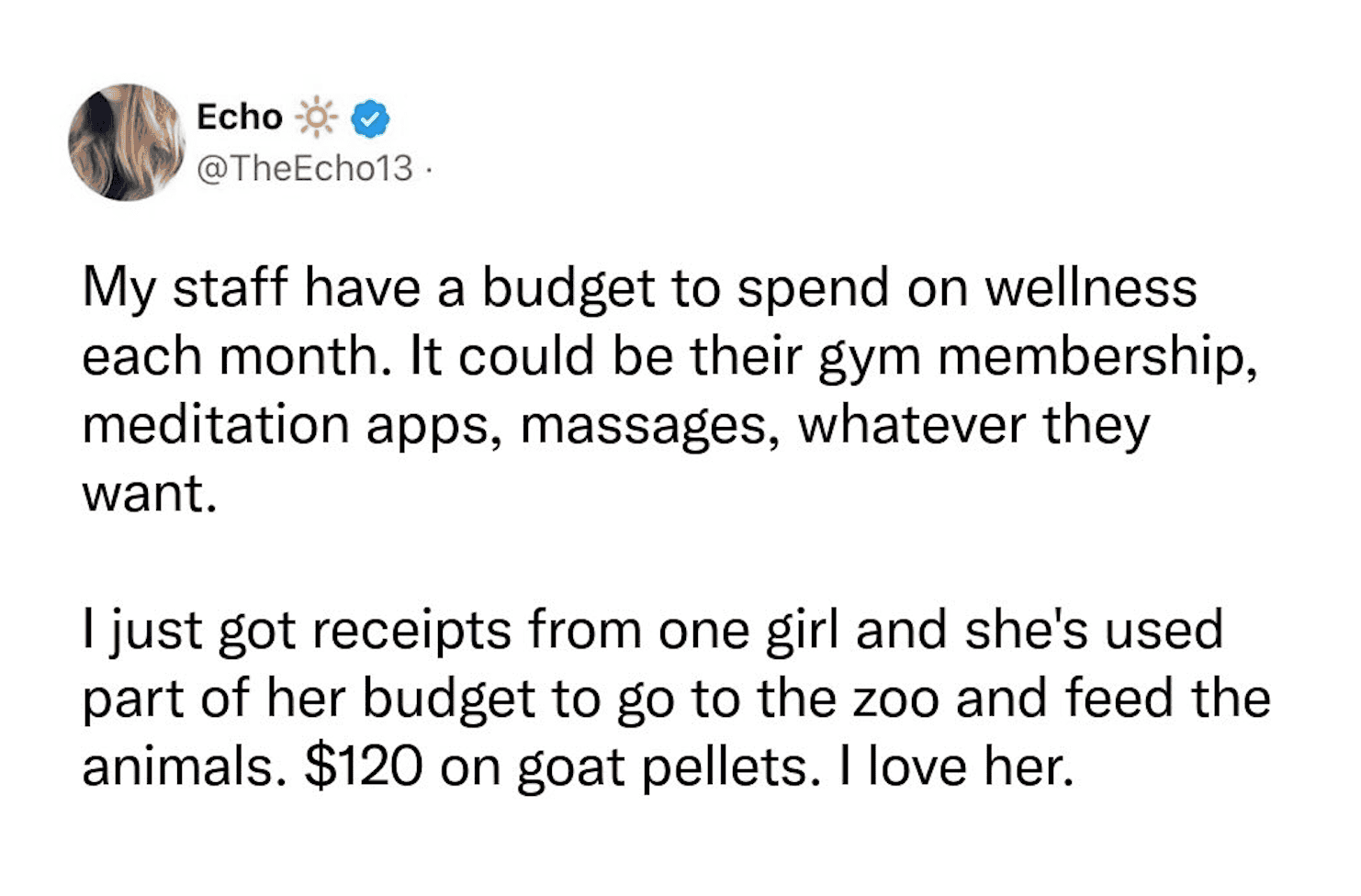The image size is (1361, 896).
Task: Click the word "wellness" in the tweet
Action: coord(1091,287)
